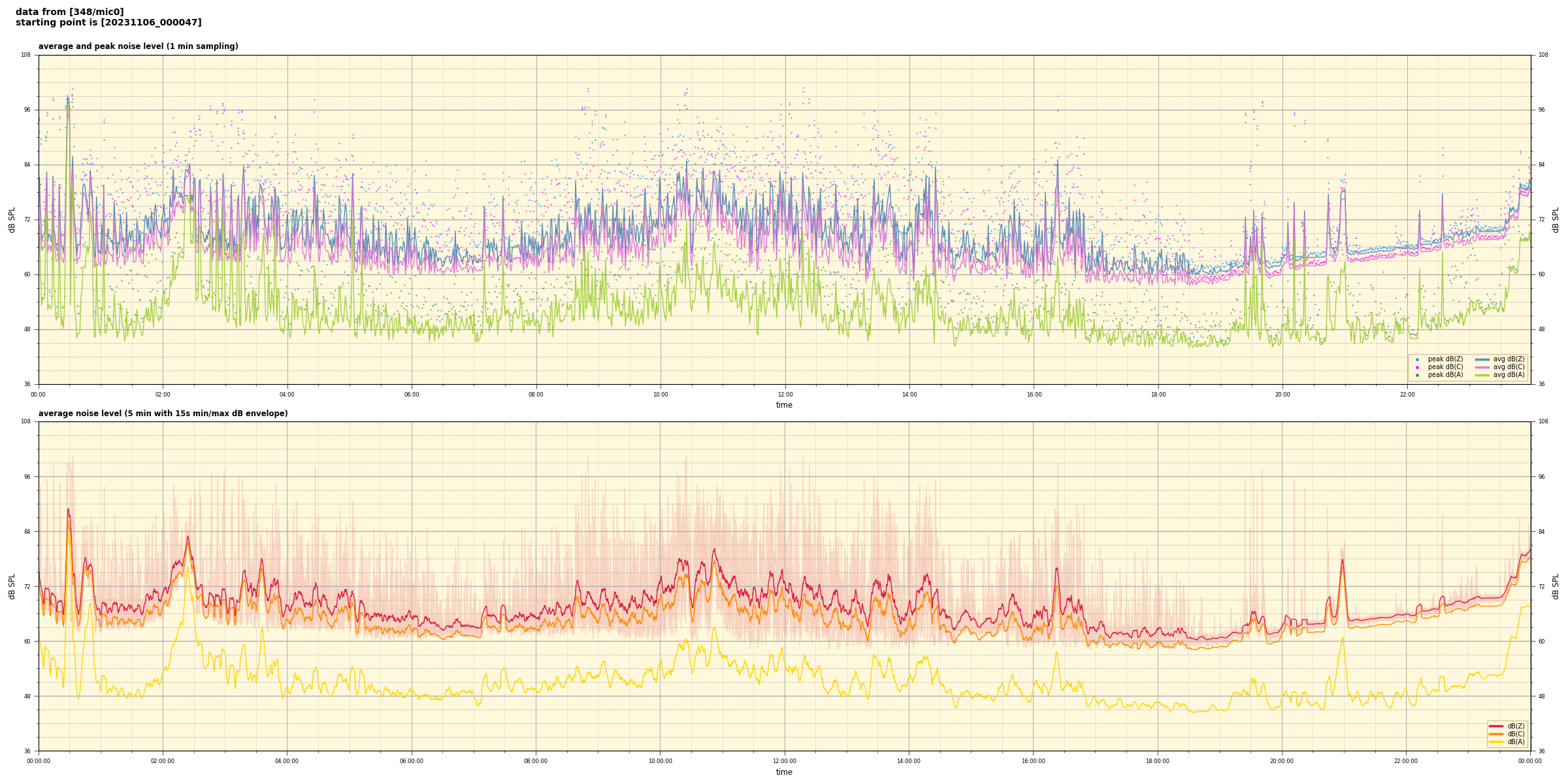Viewport: 1568px width, 784px height.
Task: Click the starting point timestamp header line
Action: [x=108, y=23]
